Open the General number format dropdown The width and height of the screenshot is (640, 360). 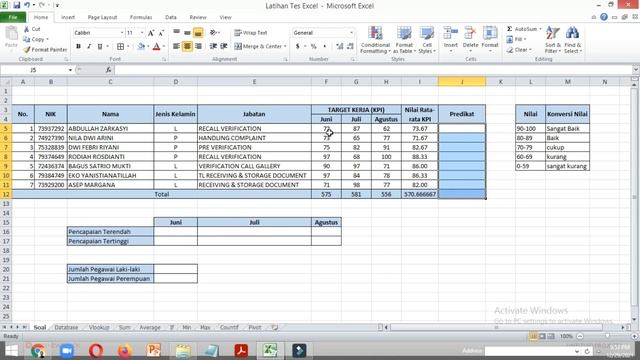pyautogui.click(x=351, y=33)
